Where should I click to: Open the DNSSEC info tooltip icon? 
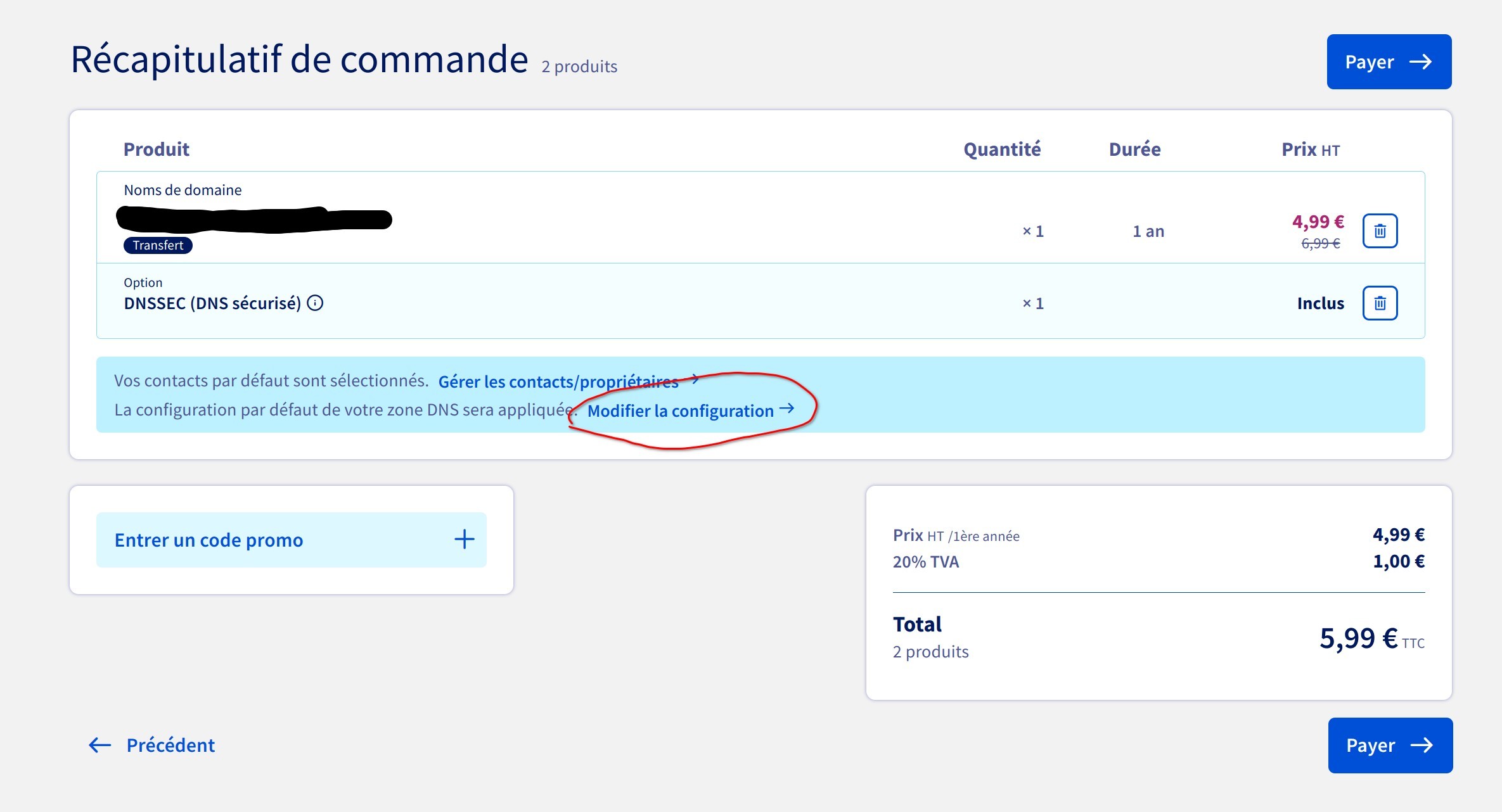coord(315,303)
